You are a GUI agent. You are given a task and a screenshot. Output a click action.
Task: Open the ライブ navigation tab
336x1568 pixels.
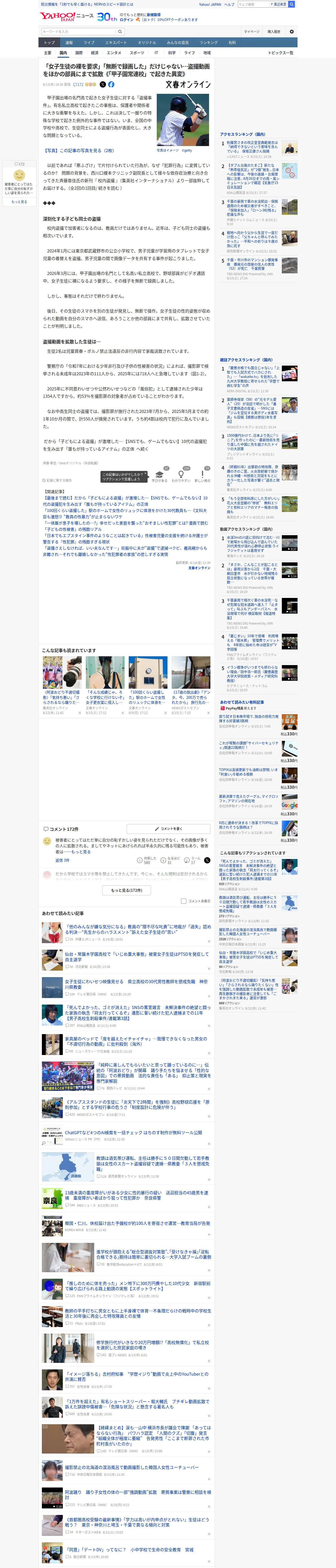tap(89, 43)
